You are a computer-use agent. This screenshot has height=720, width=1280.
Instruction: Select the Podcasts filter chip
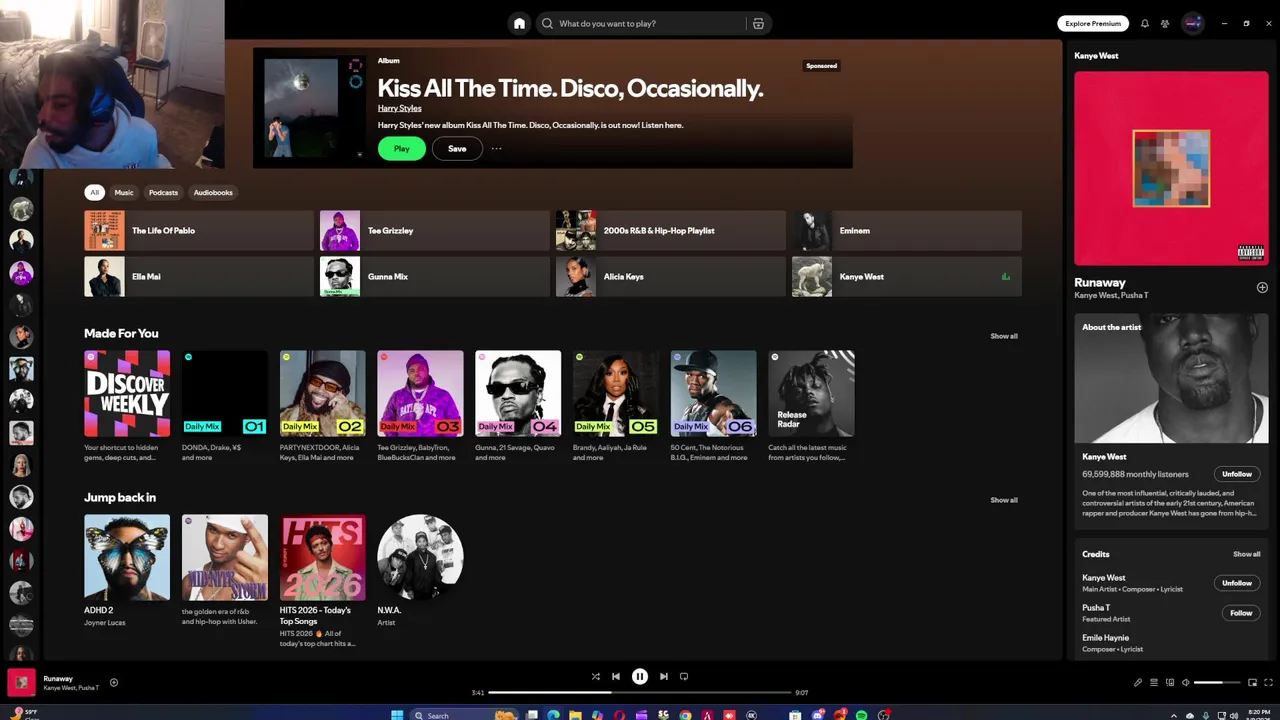pyautogui.click(x=163, y=192)
